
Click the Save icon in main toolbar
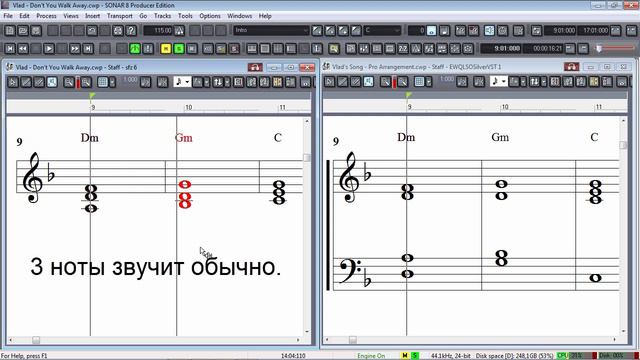(x=36, y=31)
